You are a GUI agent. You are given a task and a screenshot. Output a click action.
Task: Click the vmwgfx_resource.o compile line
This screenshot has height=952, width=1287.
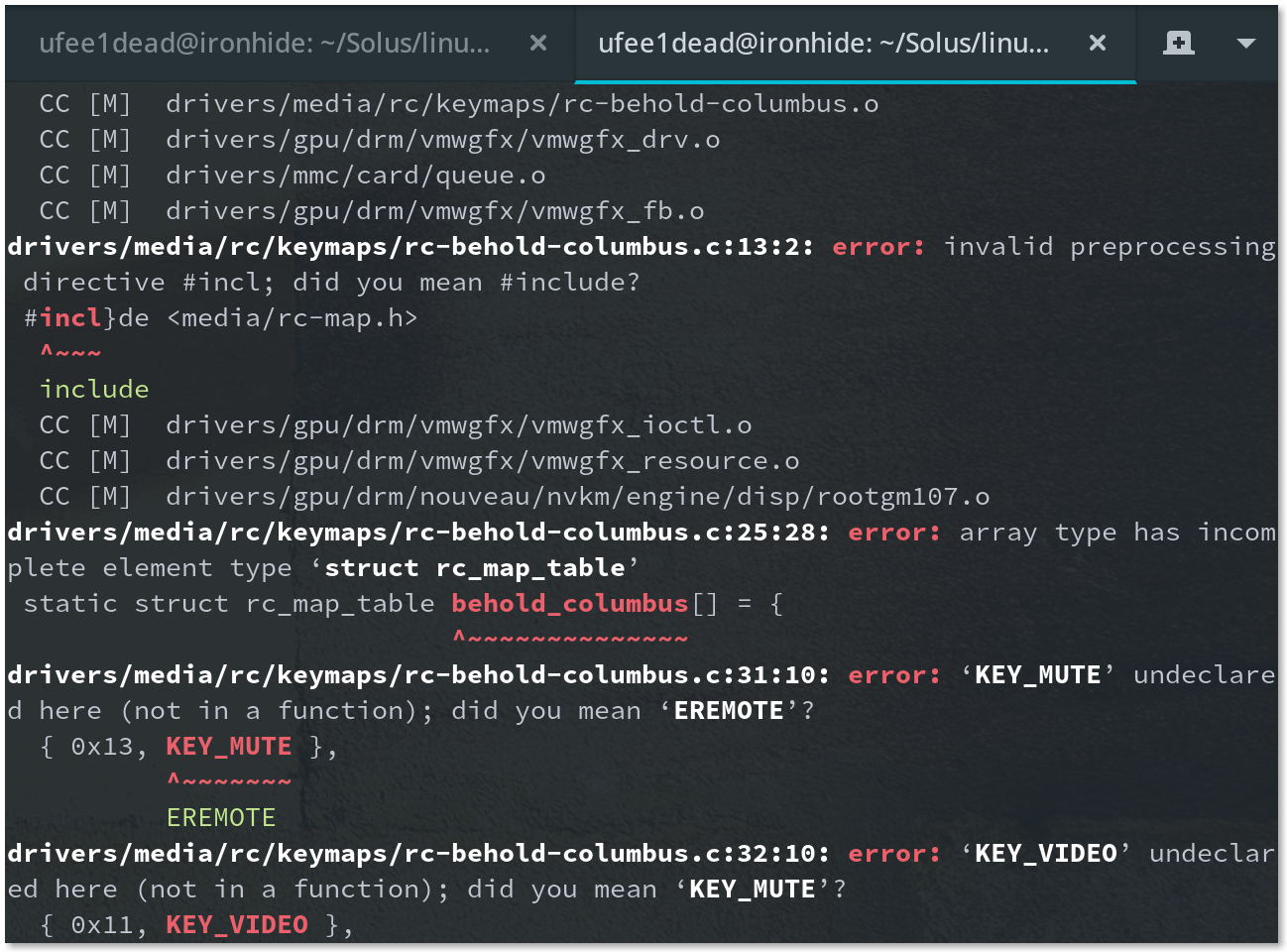(x=419, y=461)
